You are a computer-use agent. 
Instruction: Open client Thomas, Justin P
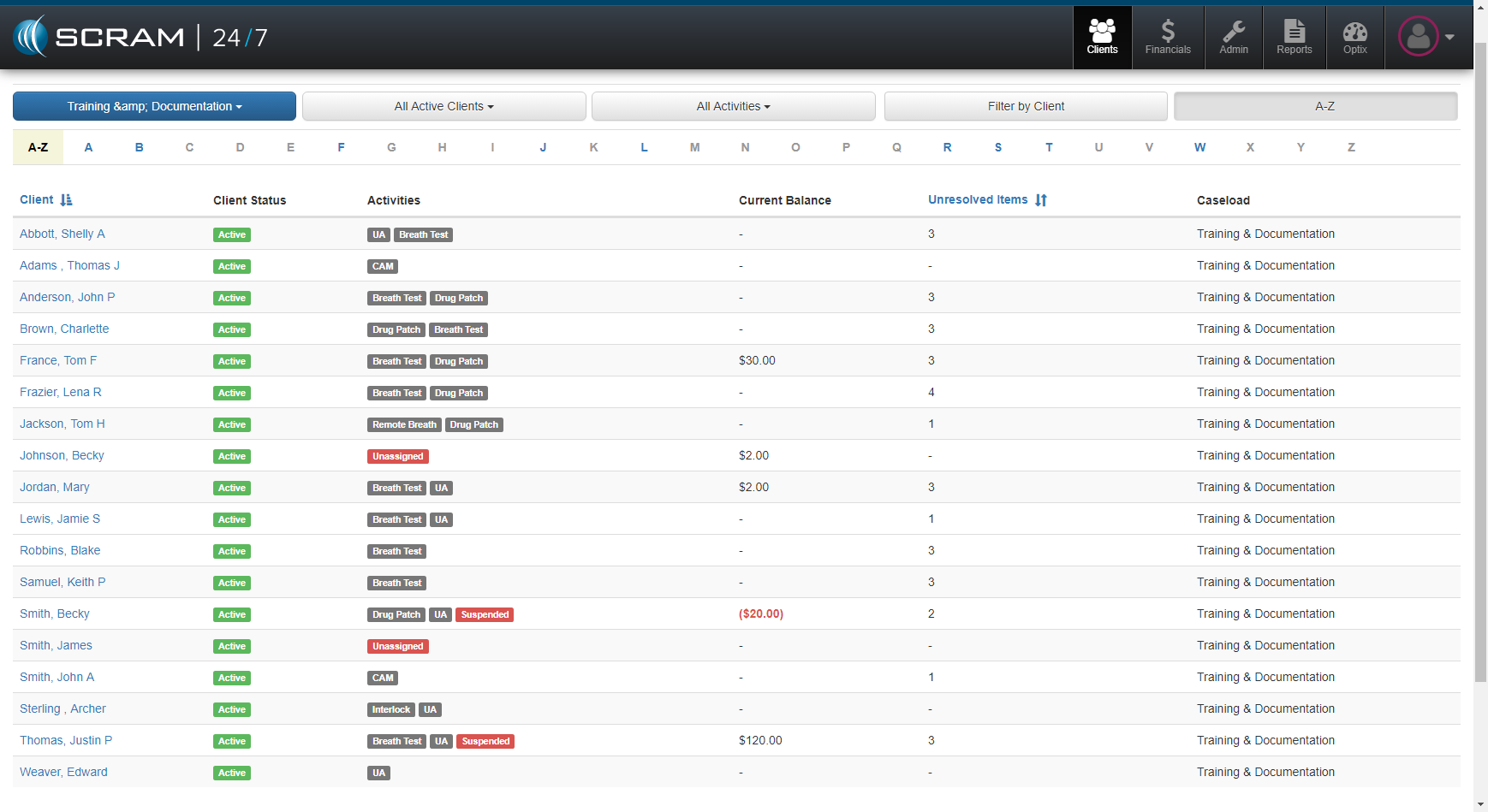[x=66, y=740]
